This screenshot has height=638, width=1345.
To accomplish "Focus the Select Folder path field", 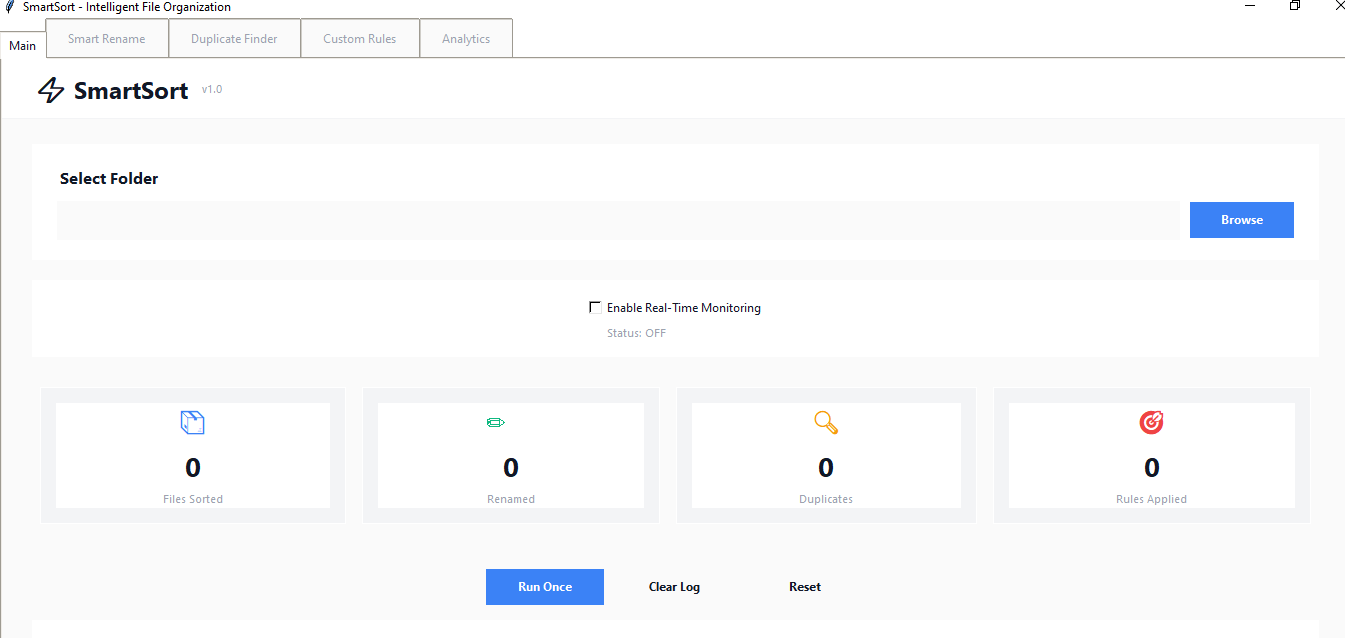I will (x=618, y=220).
